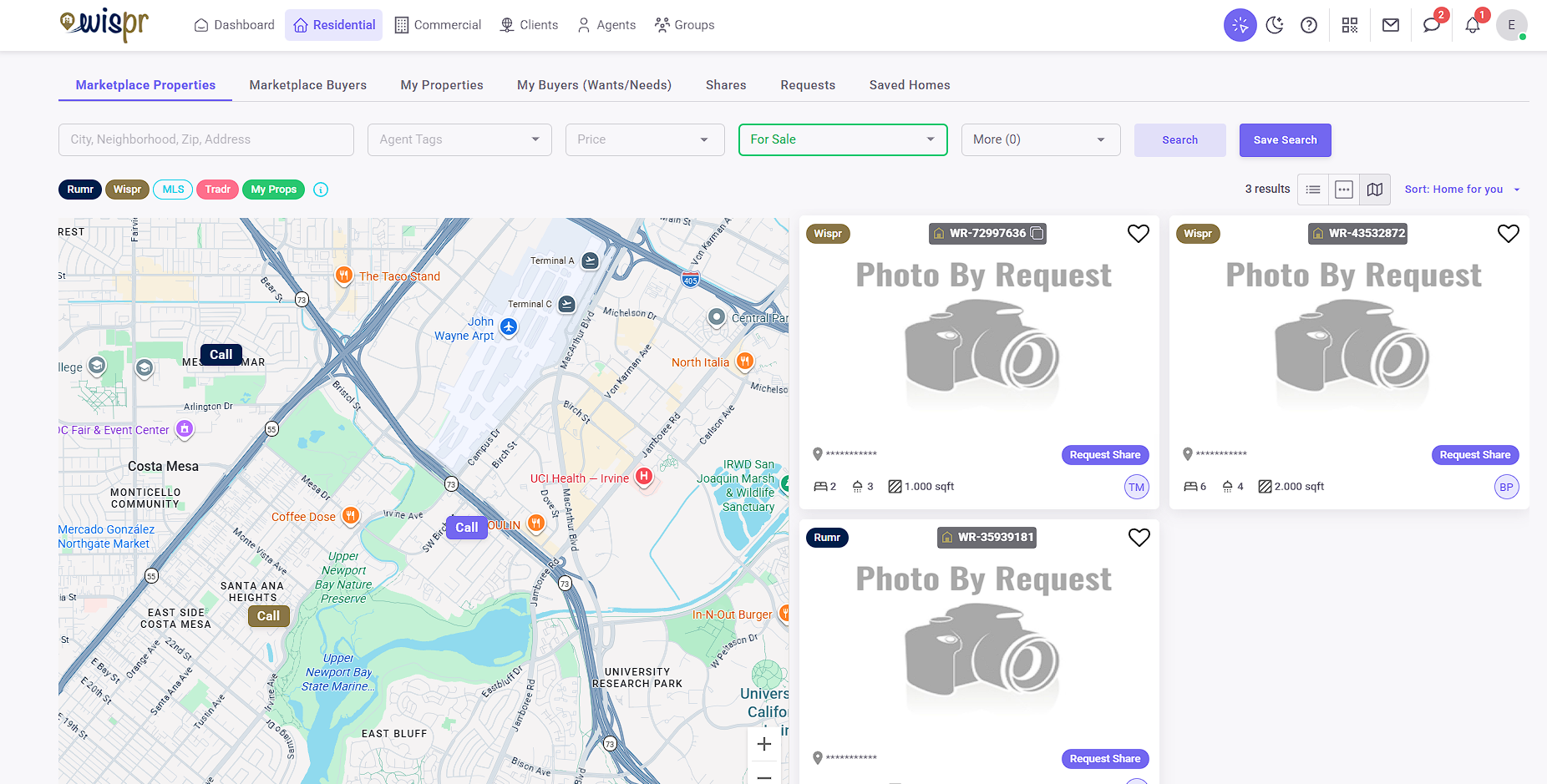Select the Marketplace Properties tab
Viewport: 1547px width, 784px height.
coord(145,85)
